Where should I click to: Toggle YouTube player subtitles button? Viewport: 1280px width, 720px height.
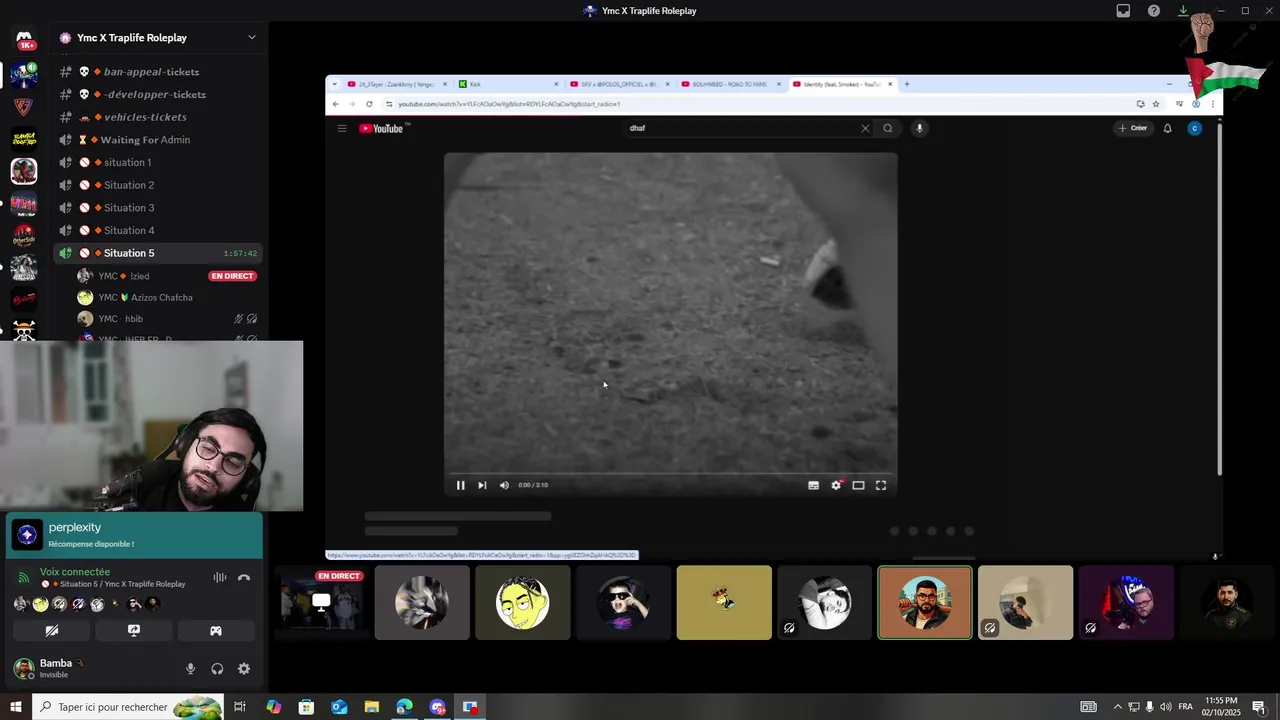(813, 485)
